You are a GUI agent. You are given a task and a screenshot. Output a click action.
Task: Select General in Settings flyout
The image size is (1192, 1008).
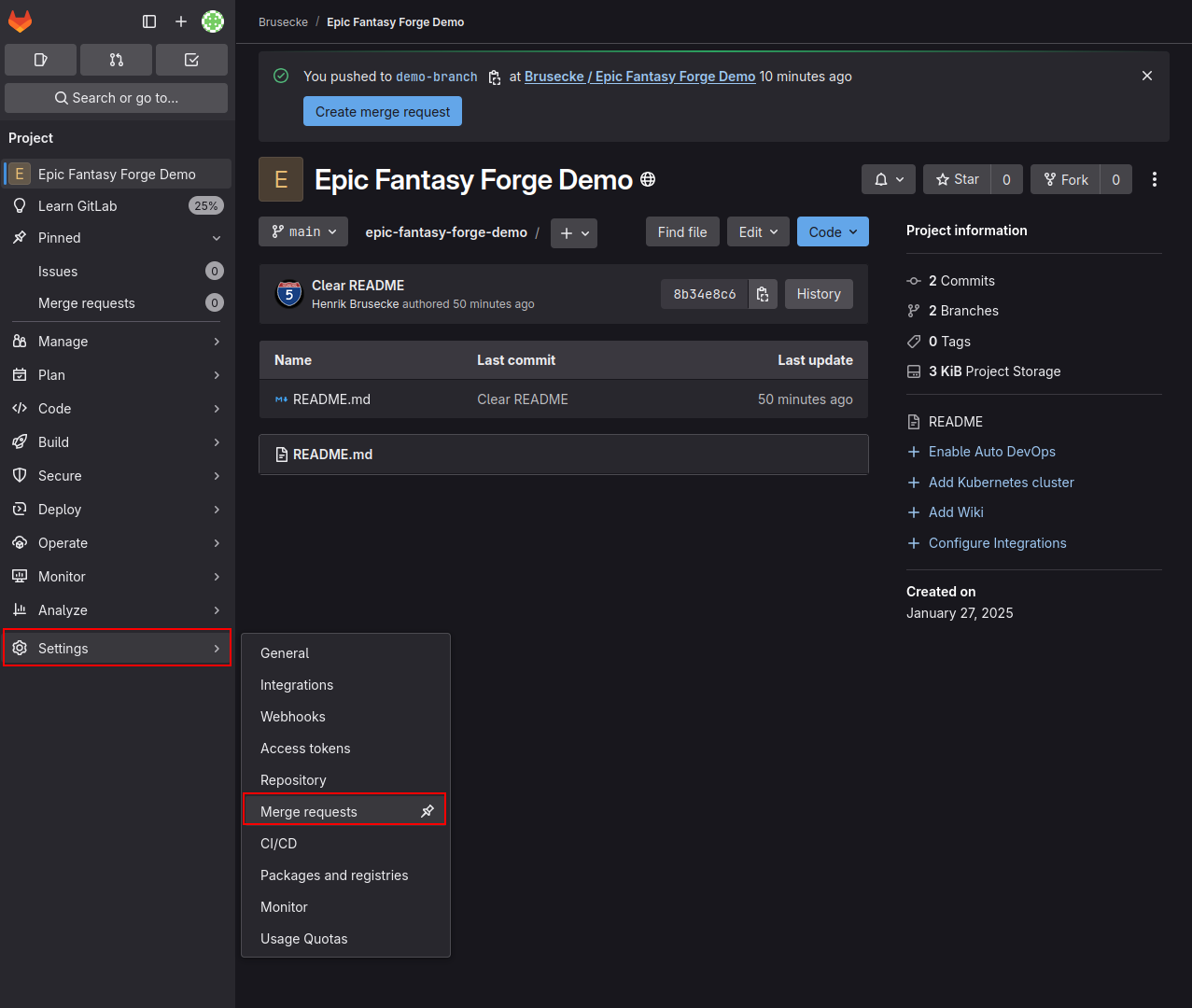(345, 653)
